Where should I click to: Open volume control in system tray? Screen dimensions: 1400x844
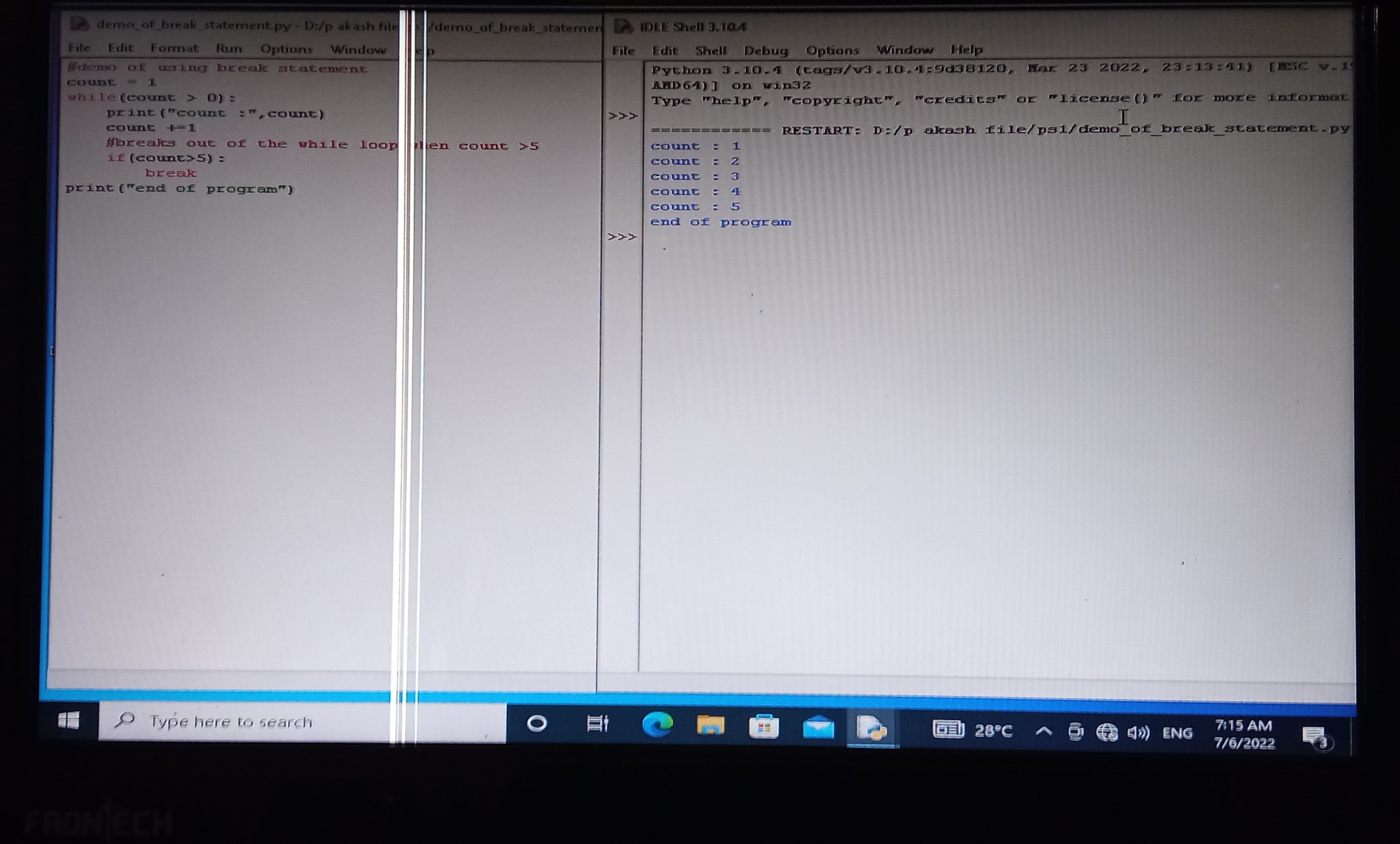(x=1138, y=733)
